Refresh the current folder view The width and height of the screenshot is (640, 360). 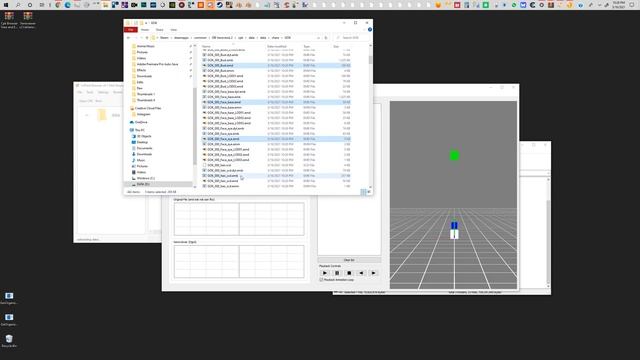point(326,38)
